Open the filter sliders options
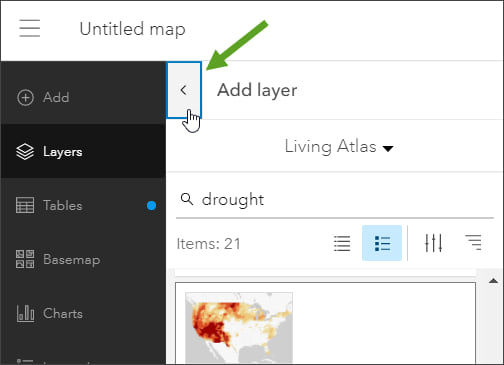The image size is (504, 365). pyautogui.click(x=434, y=243)
